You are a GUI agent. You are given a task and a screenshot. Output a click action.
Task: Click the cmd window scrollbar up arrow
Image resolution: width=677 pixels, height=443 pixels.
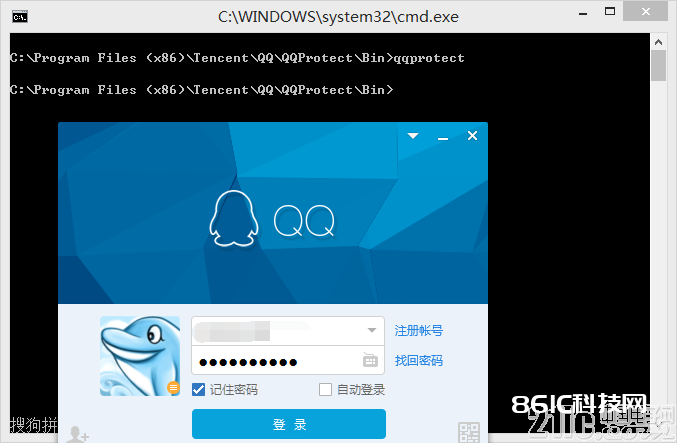pyautogui.click(x=658, y=42)
